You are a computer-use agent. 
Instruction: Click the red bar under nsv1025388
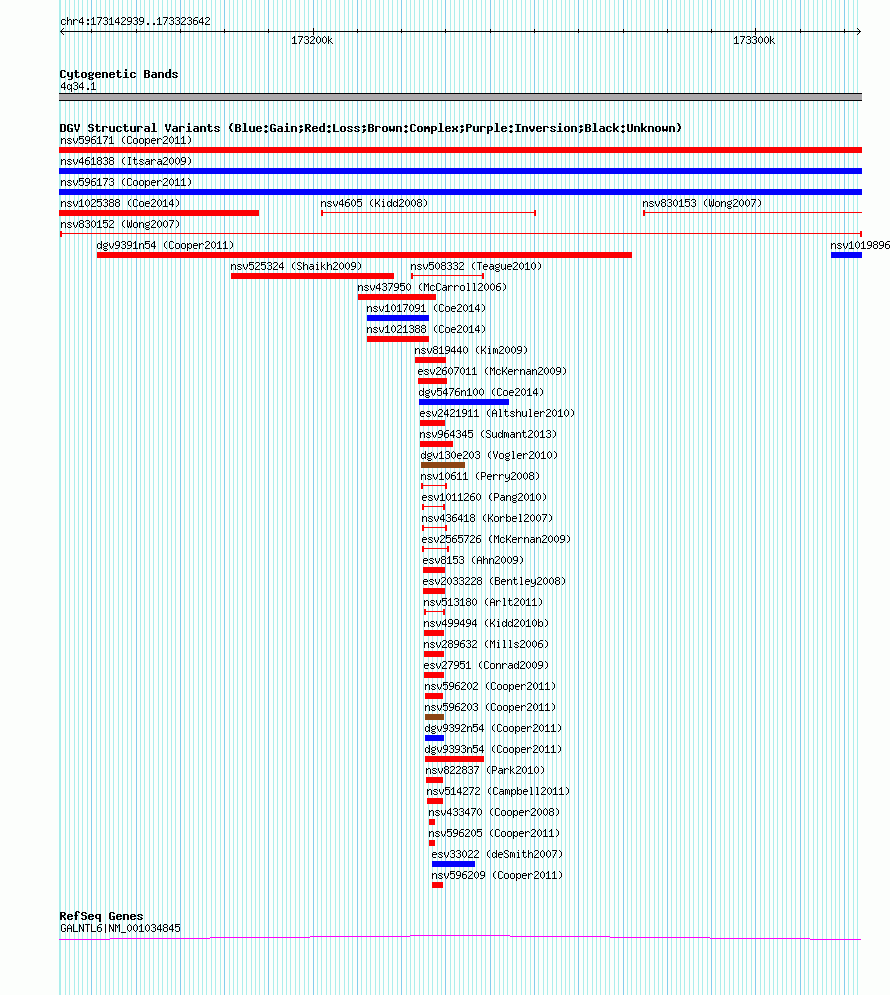(159, 213)
